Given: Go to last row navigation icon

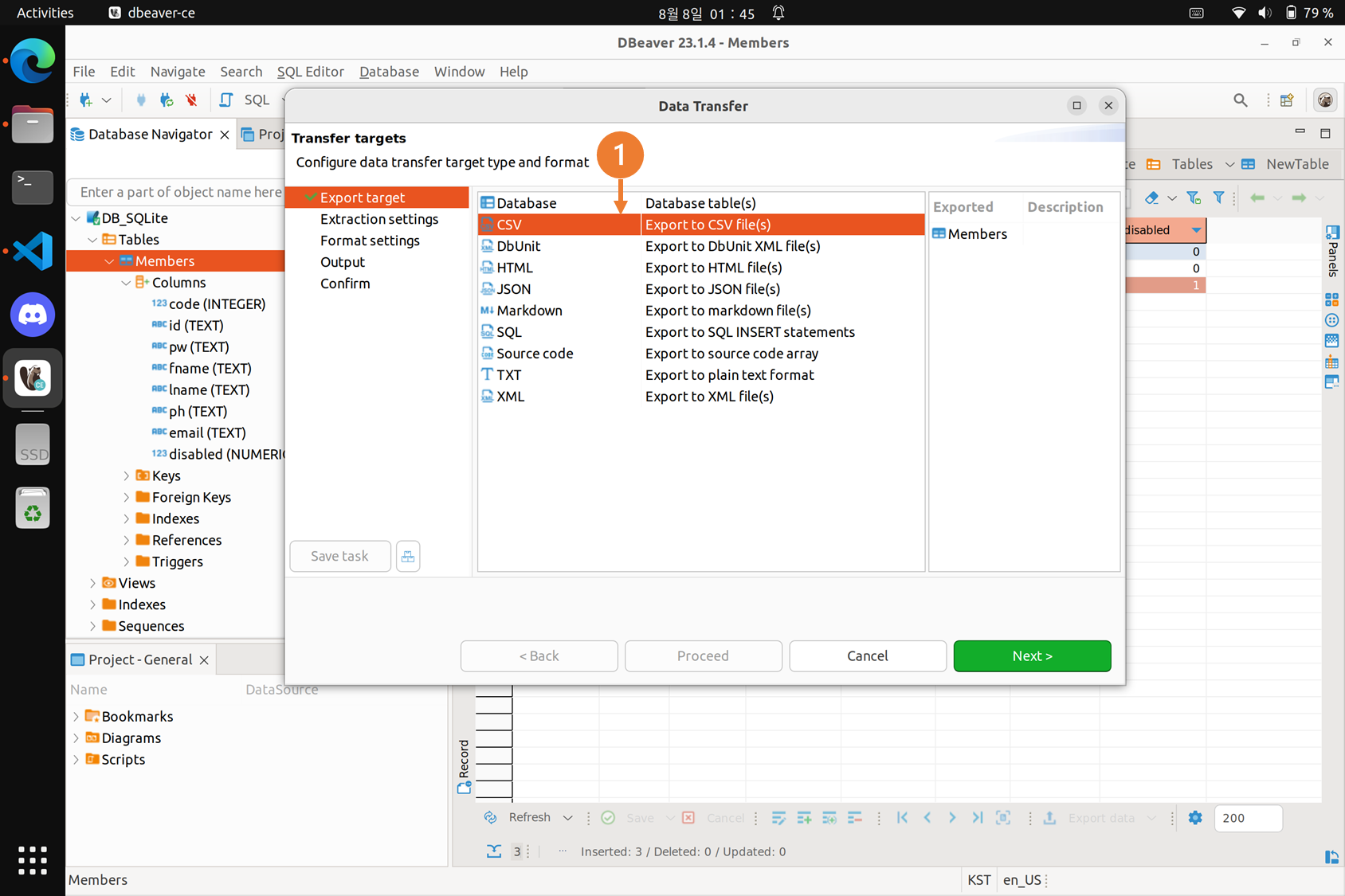Looking at the screenshot, I should click(978, 818).
